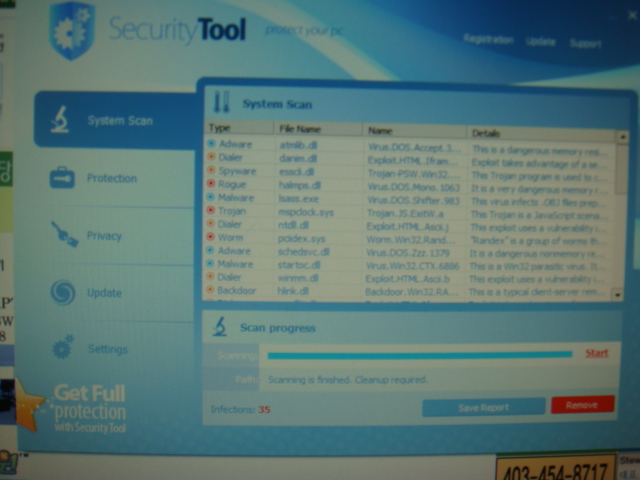
Task: Click the Save Report button
Action: [484, 407]
